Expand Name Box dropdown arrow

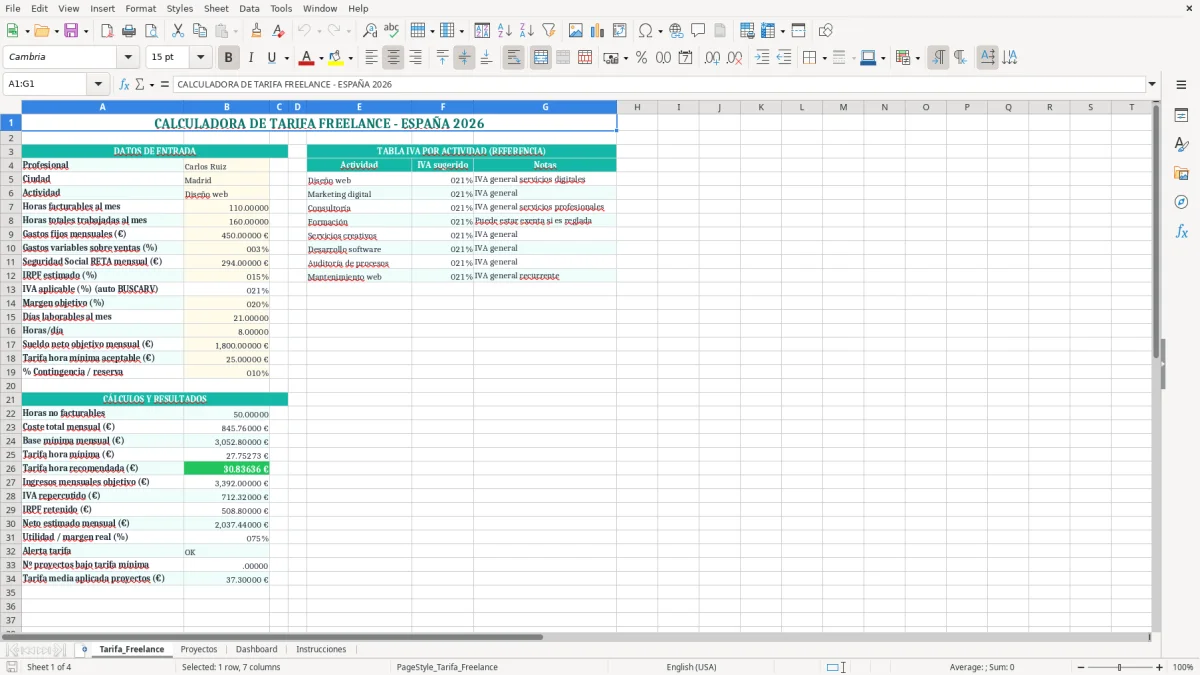98,84
